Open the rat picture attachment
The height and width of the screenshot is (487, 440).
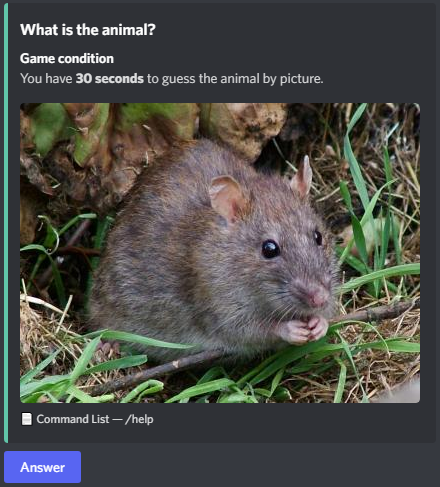click(x=220, y=253)
